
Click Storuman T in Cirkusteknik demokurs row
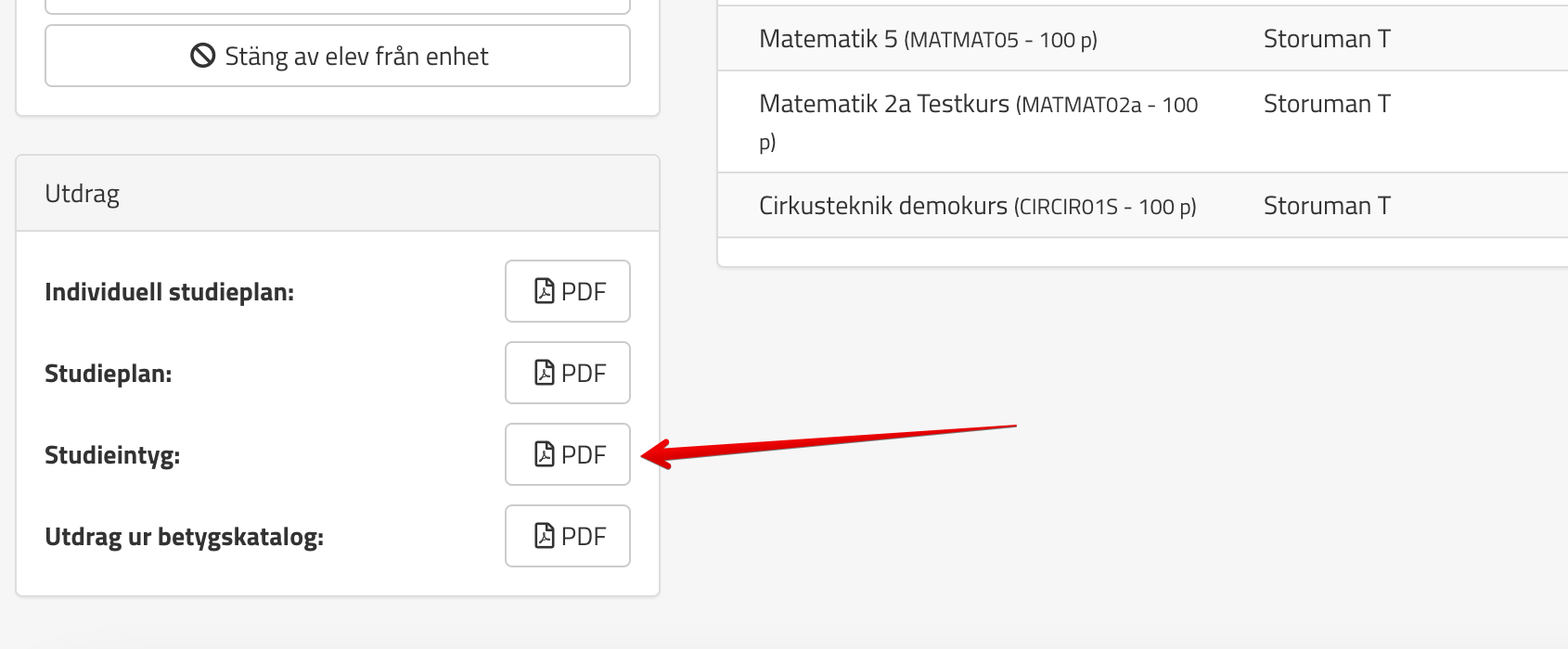[x=1327, y=206]
